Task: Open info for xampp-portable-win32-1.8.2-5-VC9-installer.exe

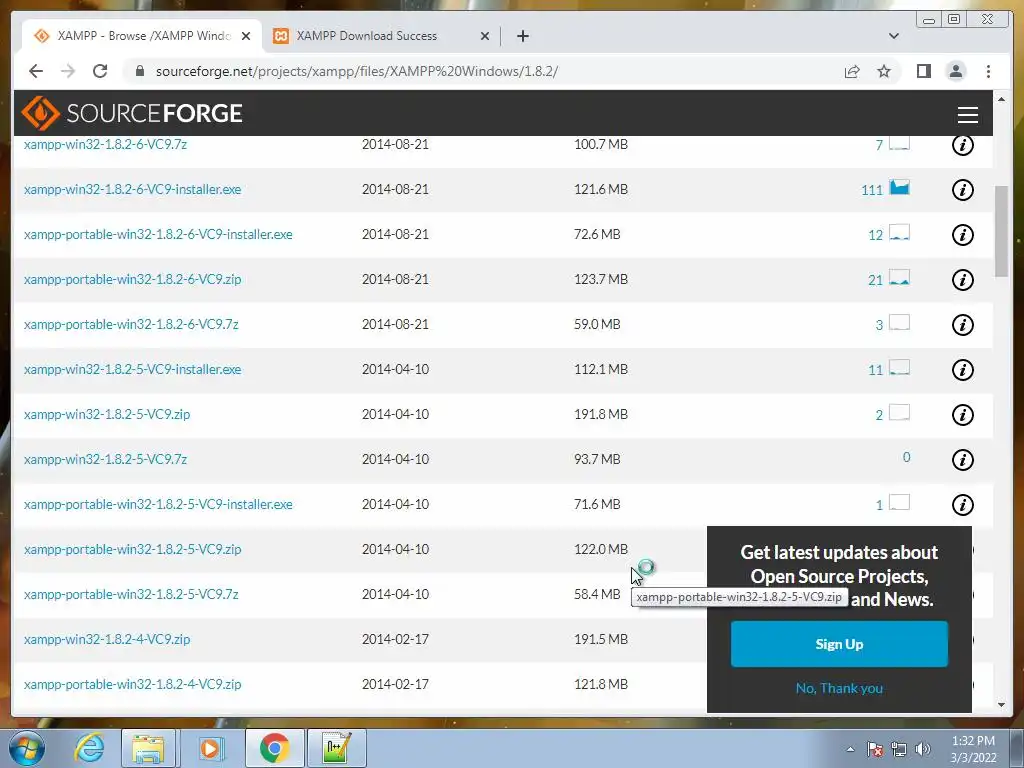Action: tap(963, 505)
